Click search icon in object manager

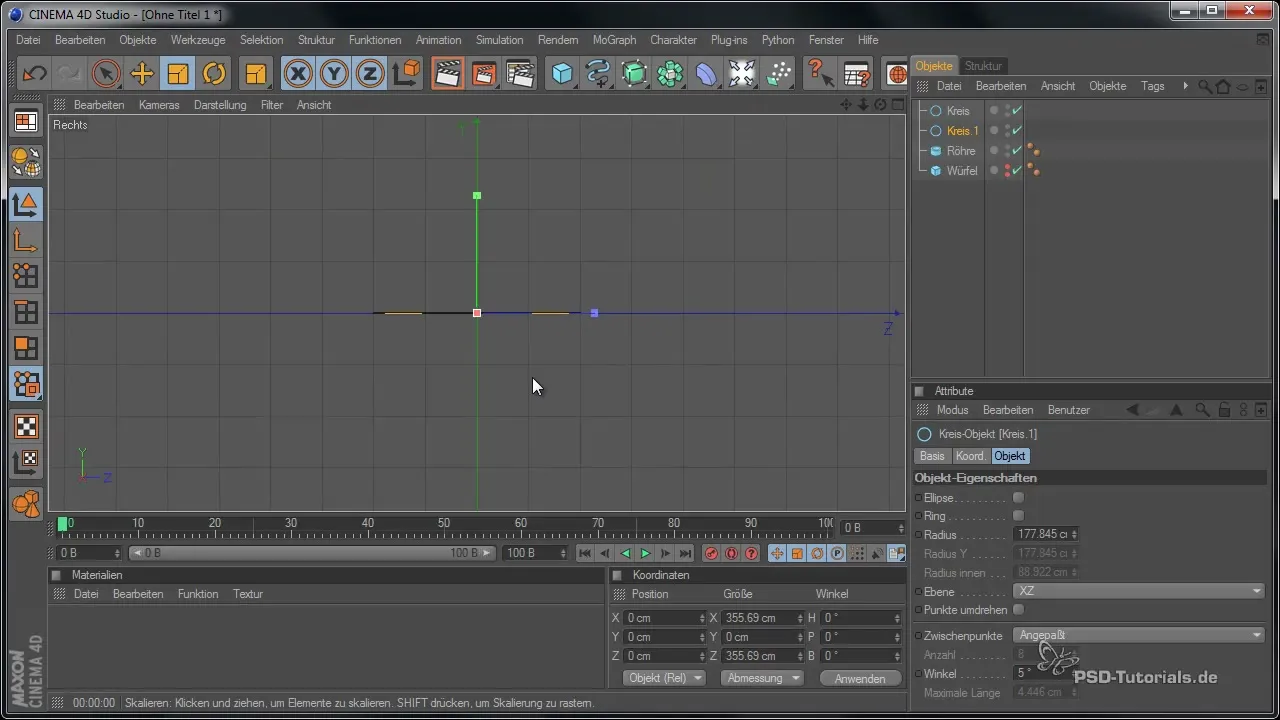[x=1205, y=86]
